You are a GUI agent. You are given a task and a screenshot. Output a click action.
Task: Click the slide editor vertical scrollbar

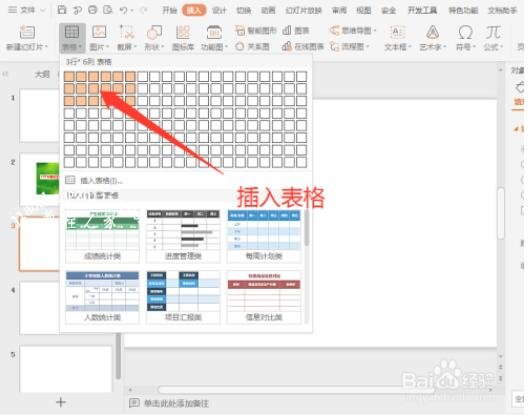pyautogui.click(x=501, y=213)
